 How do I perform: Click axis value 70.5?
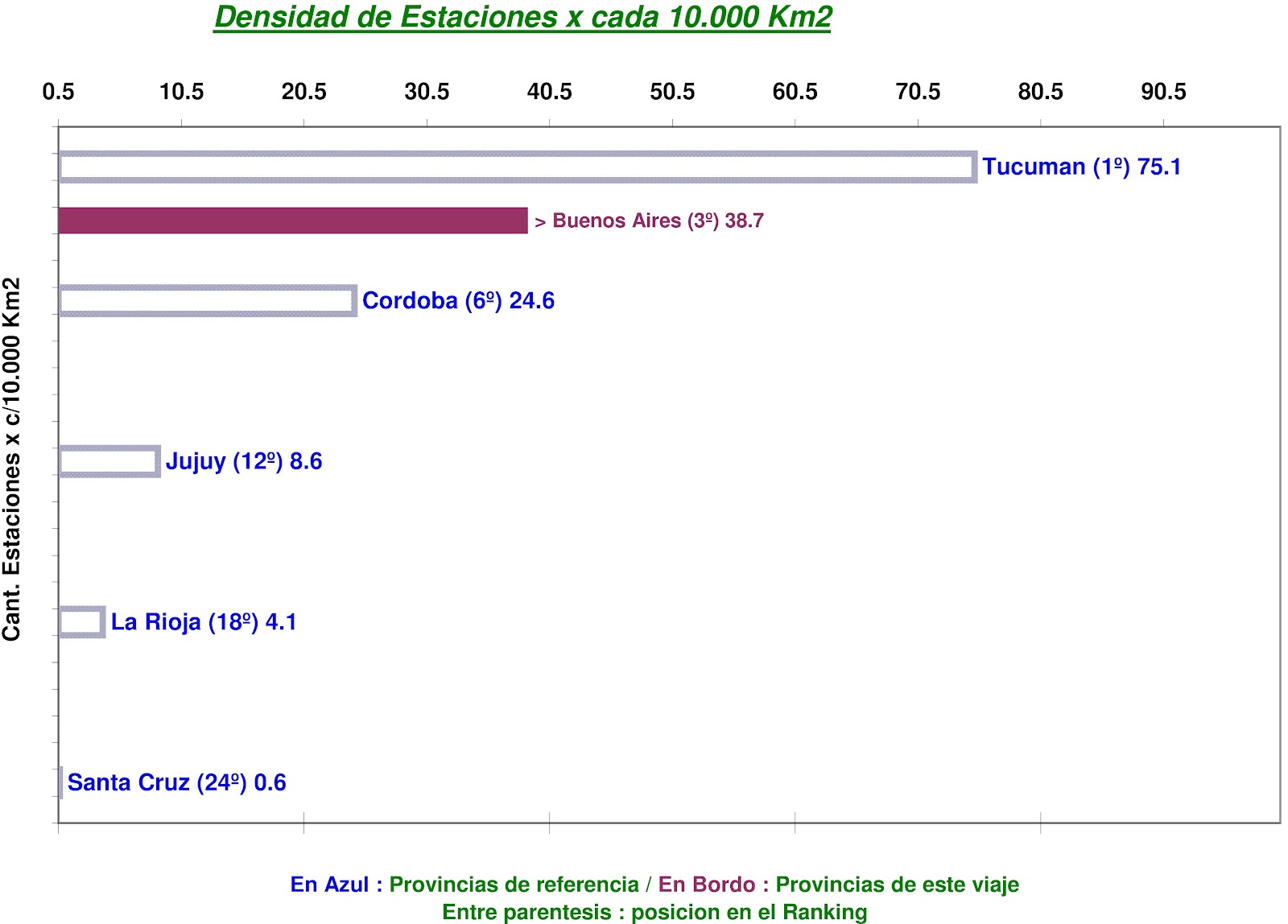pos(918,92)
